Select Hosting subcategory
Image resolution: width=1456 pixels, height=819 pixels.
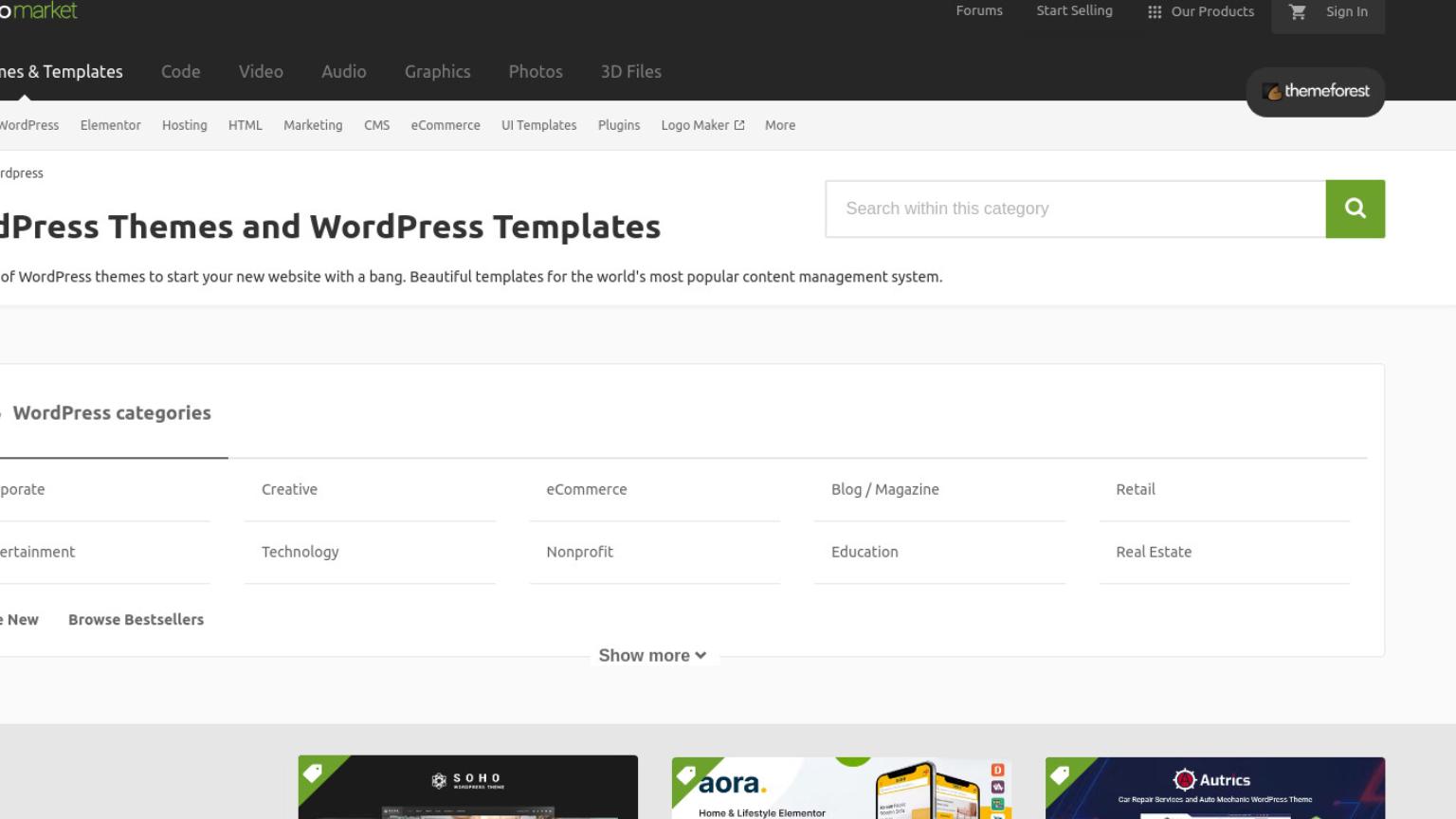[185, 125]
